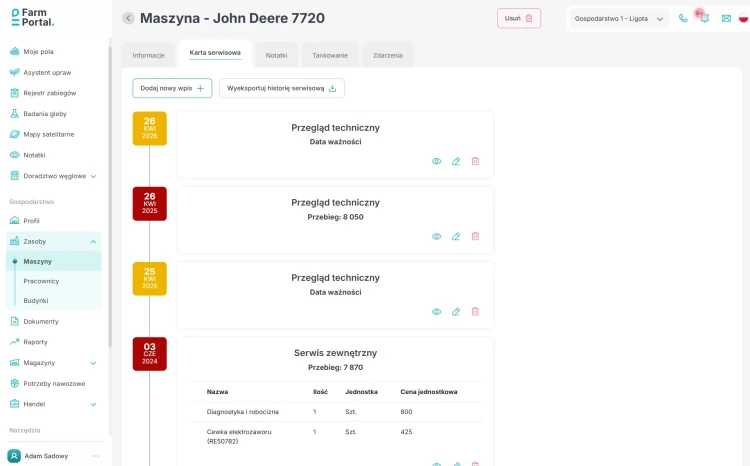
Task: Click the Nazwa column header
Action: click(x=217, y=392)
